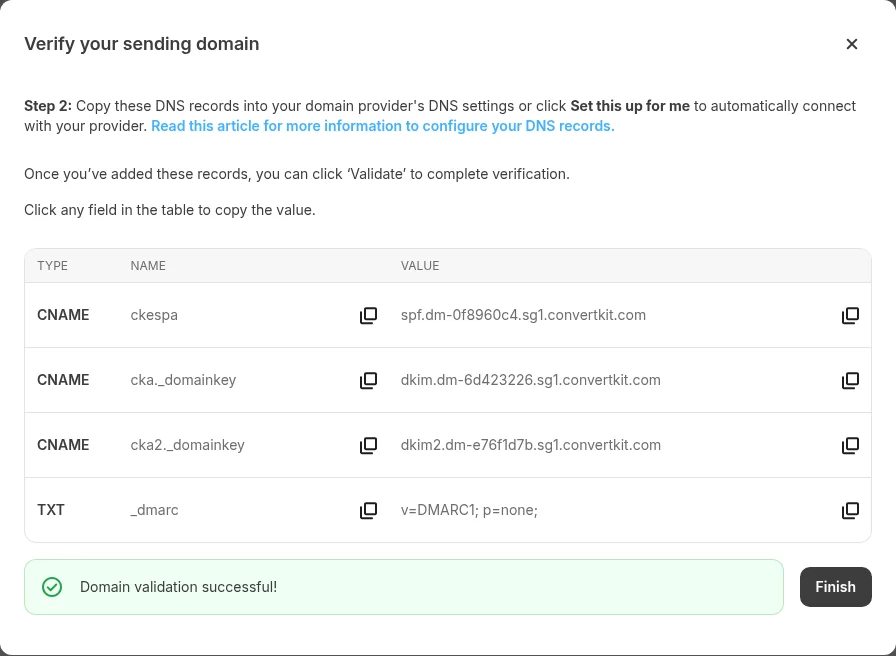Click the _dmarc name text

point(154,510)
